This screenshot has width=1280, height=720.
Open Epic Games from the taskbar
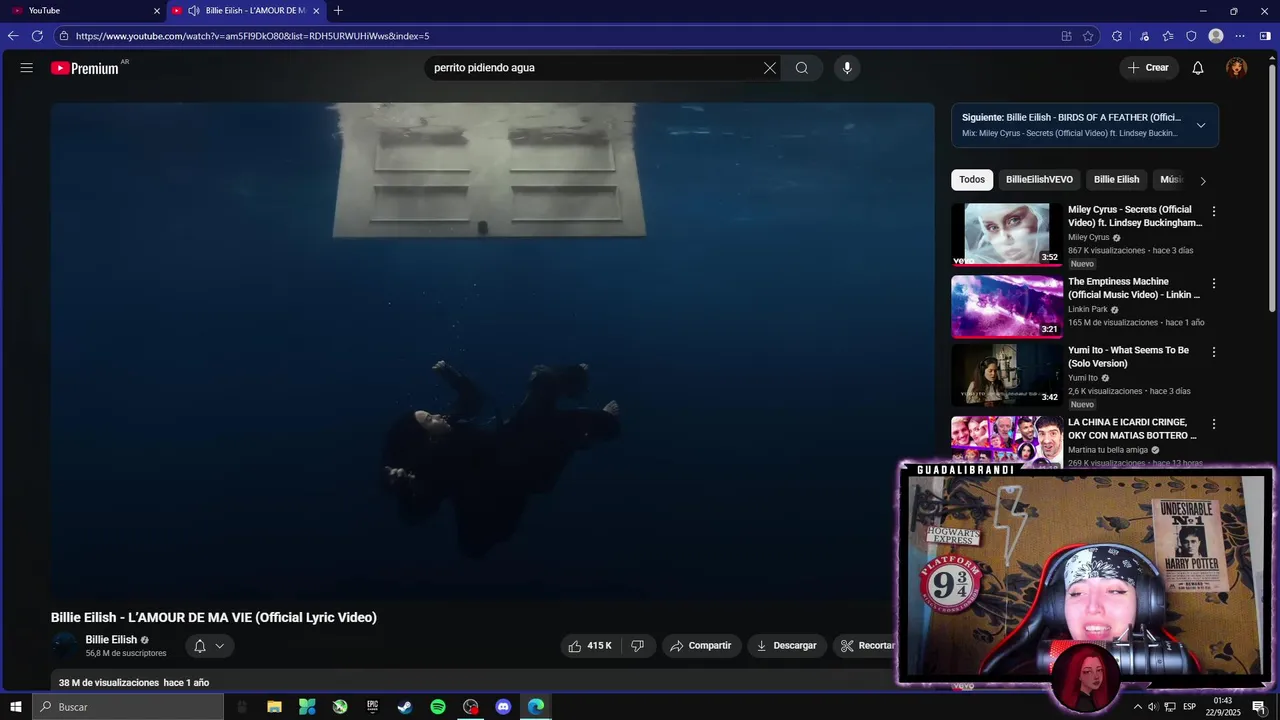tap(372, 707)
